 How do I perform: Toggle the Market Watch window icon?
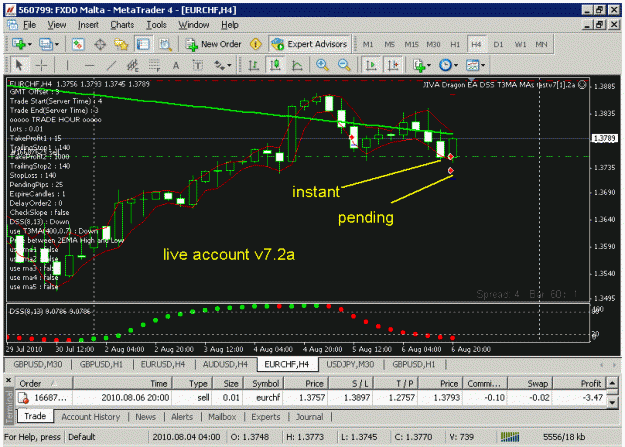pos(78,44)
